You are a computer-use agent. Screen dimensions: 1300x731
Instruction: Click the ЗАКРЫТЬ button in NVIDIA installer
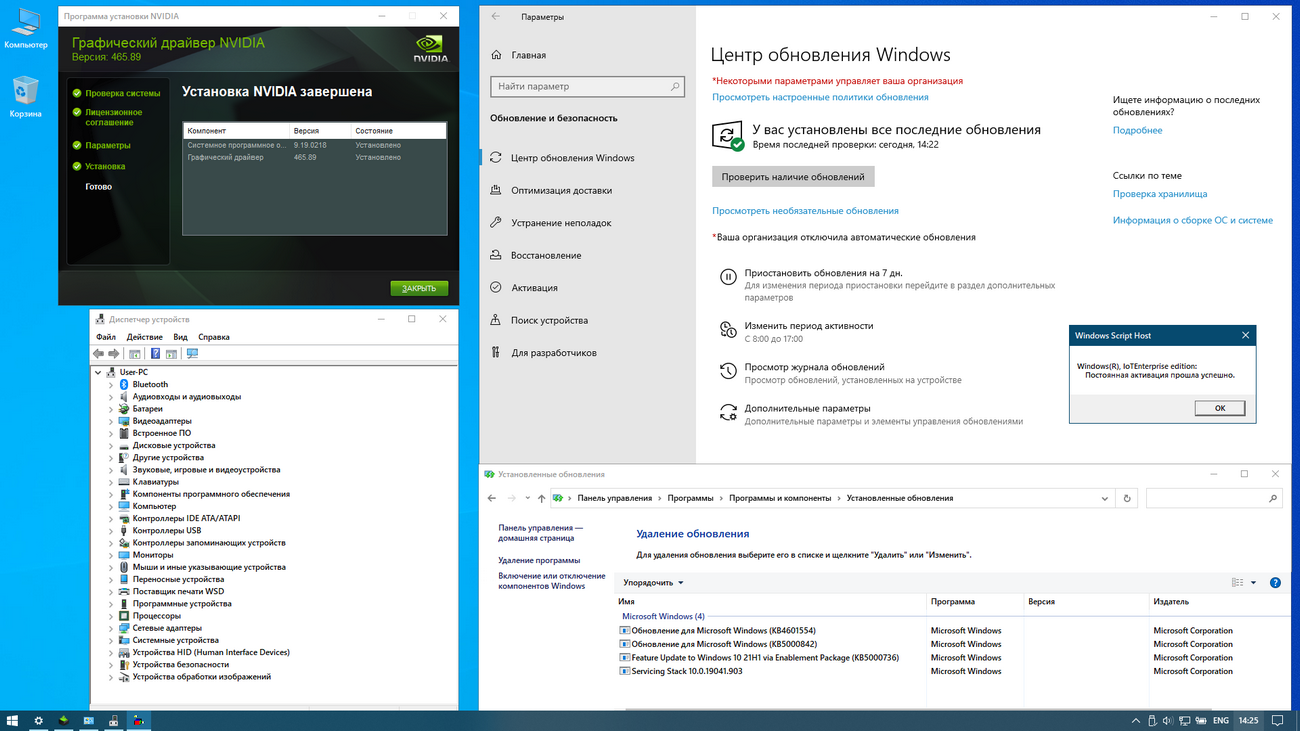pyautogui.click(x=419, y=289)
